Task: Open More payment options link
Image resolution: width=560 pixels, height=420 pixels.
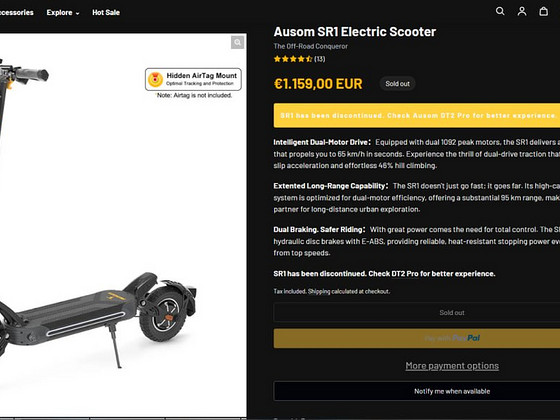Action: [452, 366]
